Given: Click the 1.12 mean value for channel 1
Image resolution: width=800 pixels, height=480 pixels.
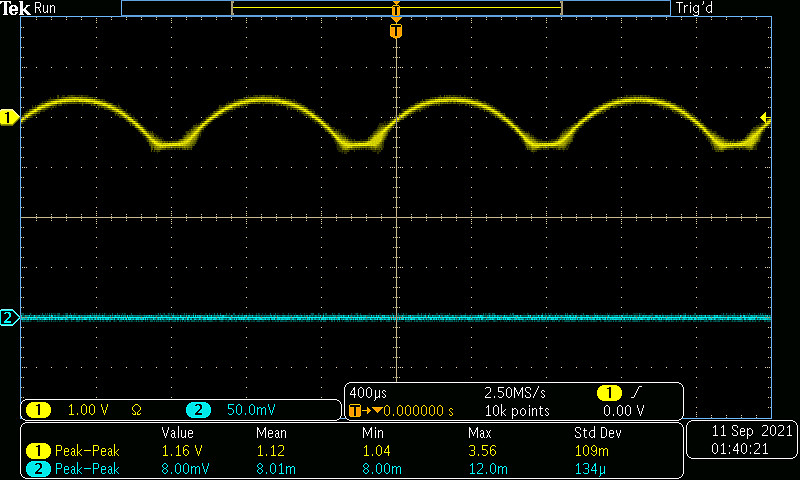Looking at the screenshot, I should coord(270,451).
